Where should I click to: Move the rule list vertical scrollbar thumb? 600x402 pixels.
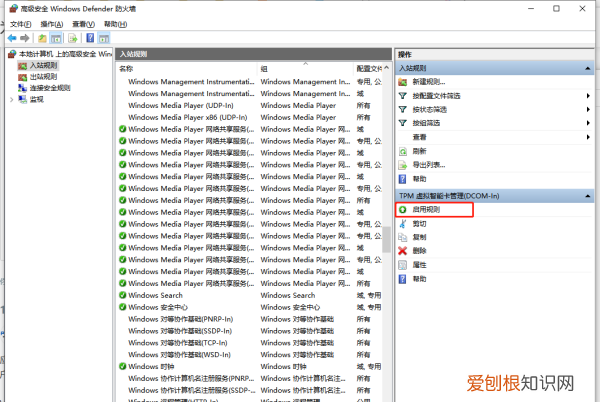click(x=386, y=239)
